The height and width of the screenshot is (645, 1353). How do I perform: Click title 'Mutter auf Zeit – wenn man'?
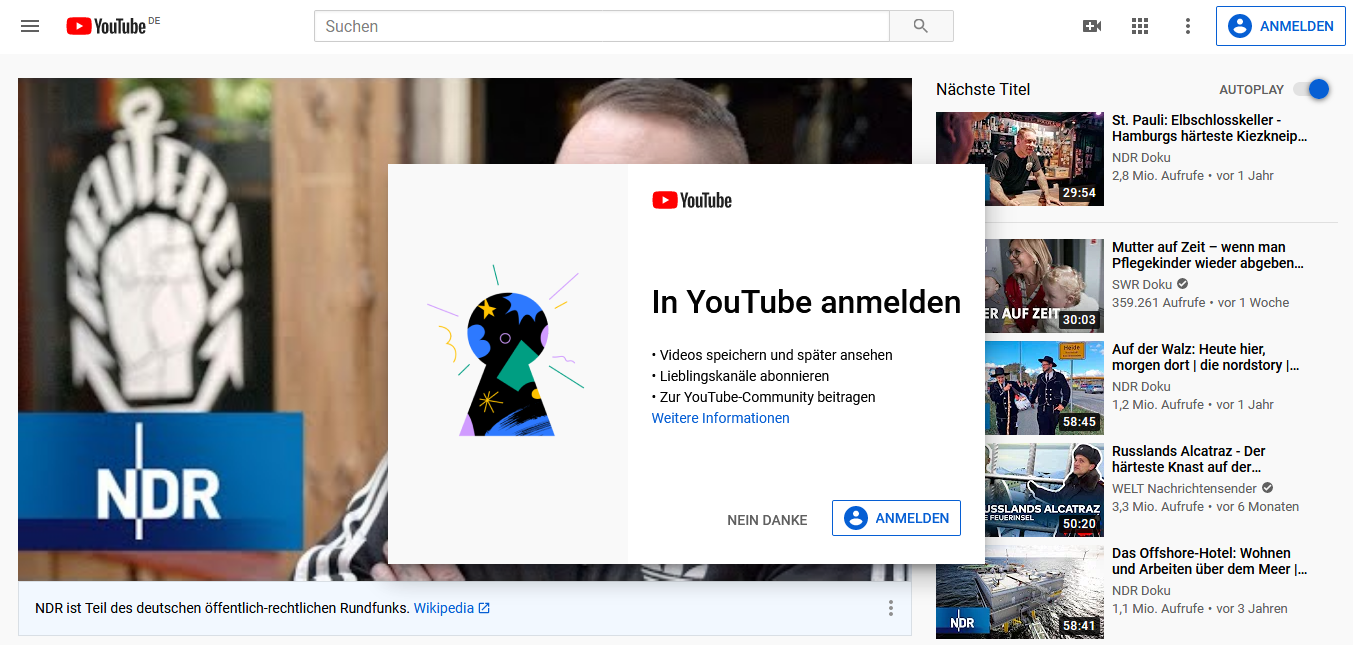(x=1208, y=255)
